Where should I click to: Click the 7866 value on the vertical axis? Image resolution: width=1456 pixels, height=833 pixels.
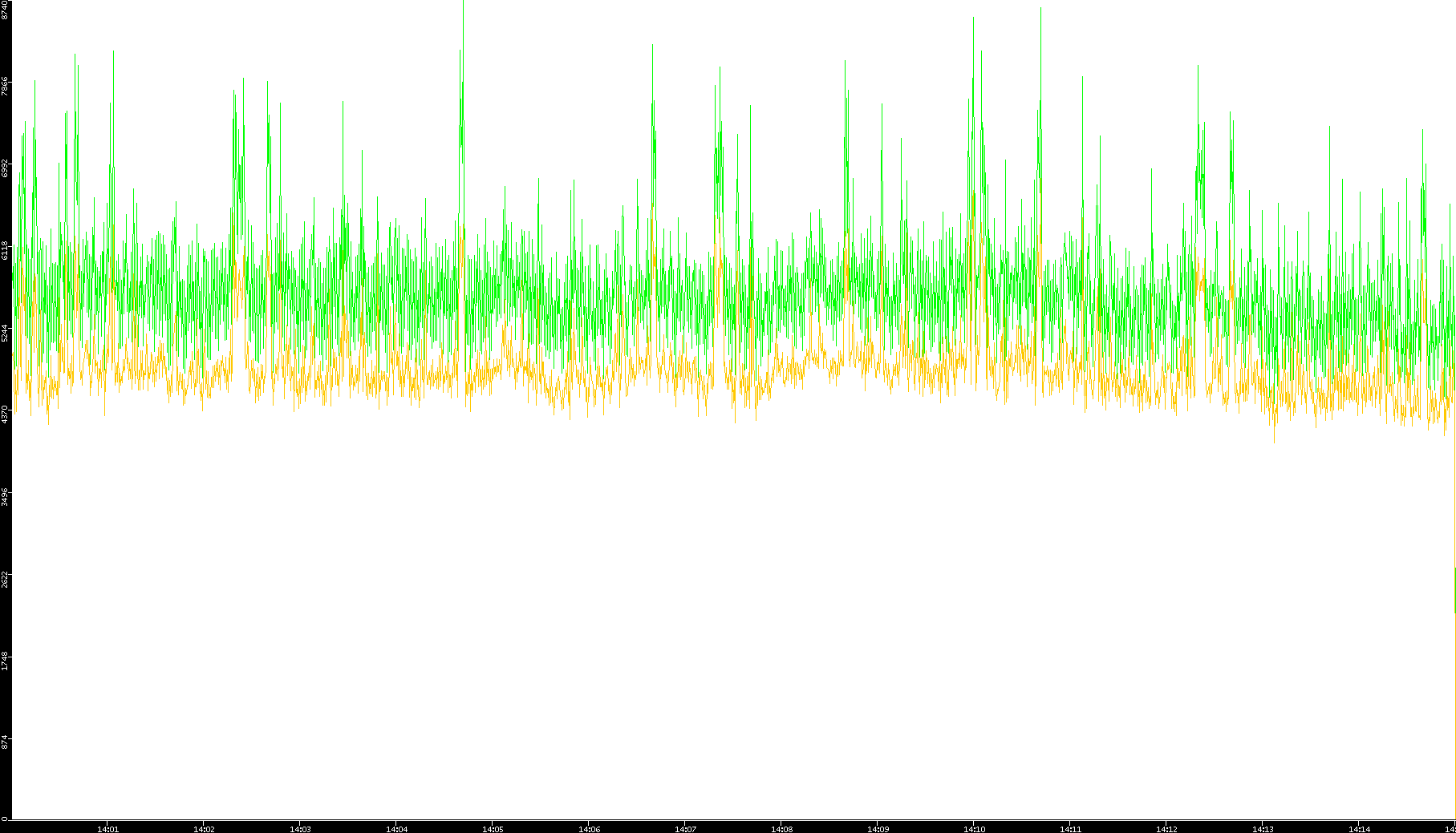coord(6,86)
